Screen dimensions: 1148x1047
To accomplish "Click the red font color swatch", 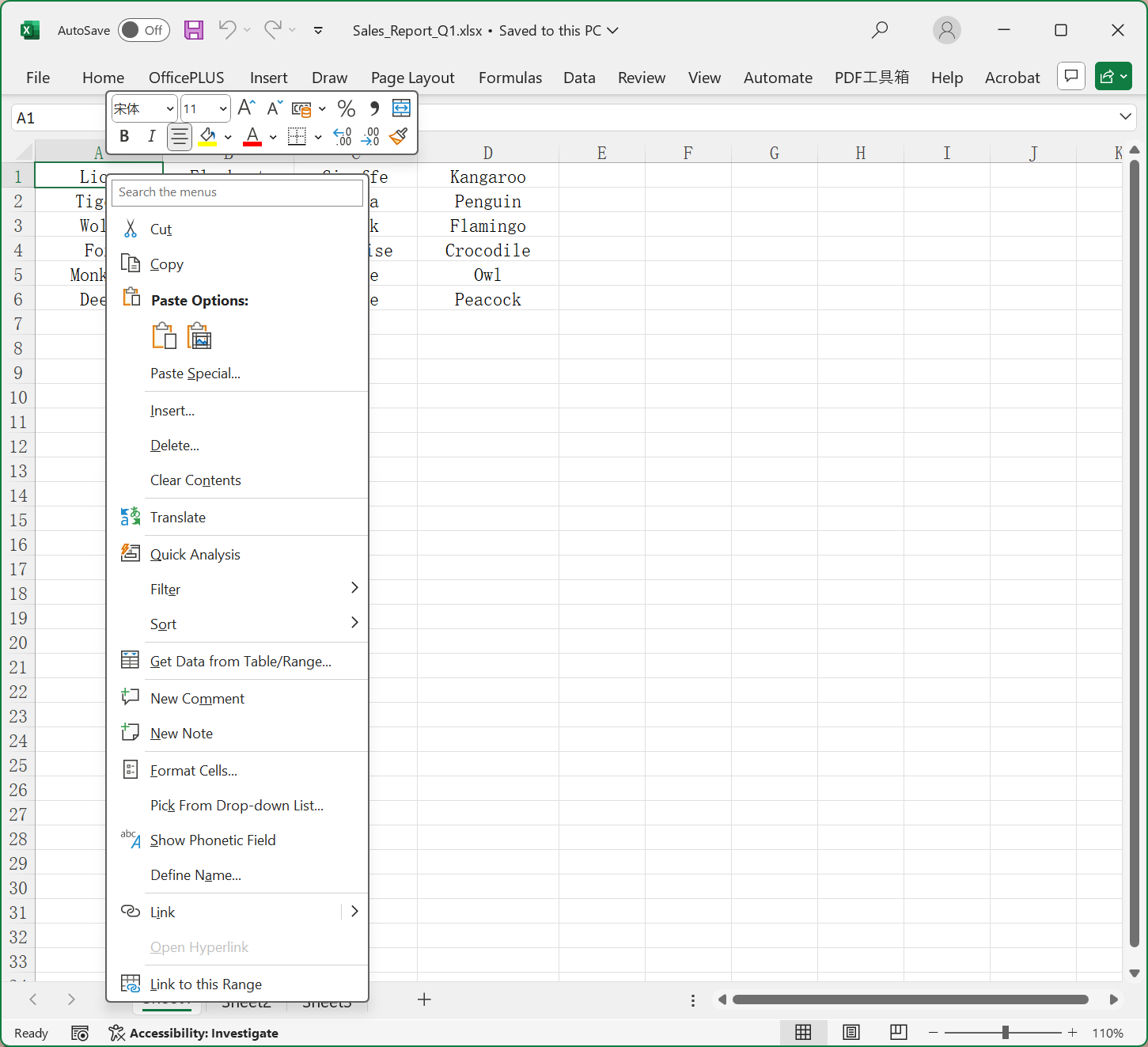I will pyautogui.click(x=252, y=137).
